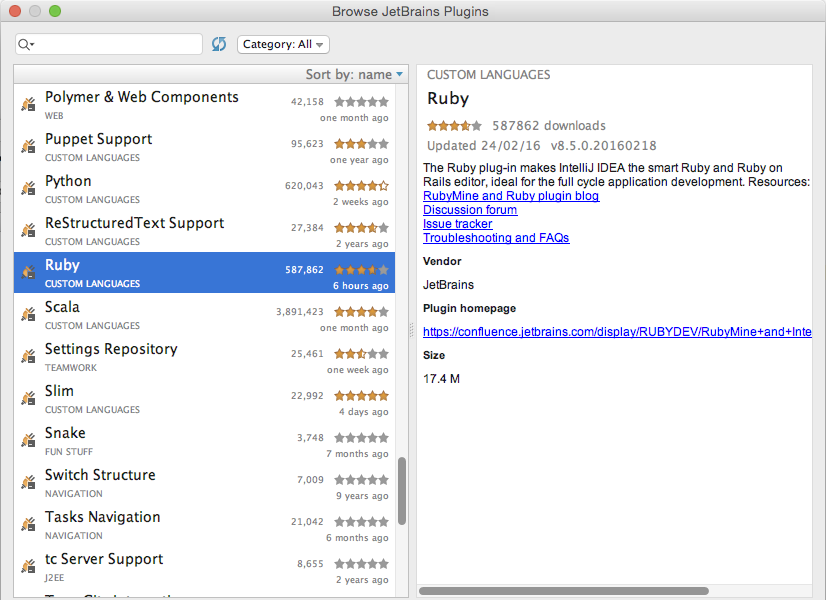Open the Discussion forum link

470,210
